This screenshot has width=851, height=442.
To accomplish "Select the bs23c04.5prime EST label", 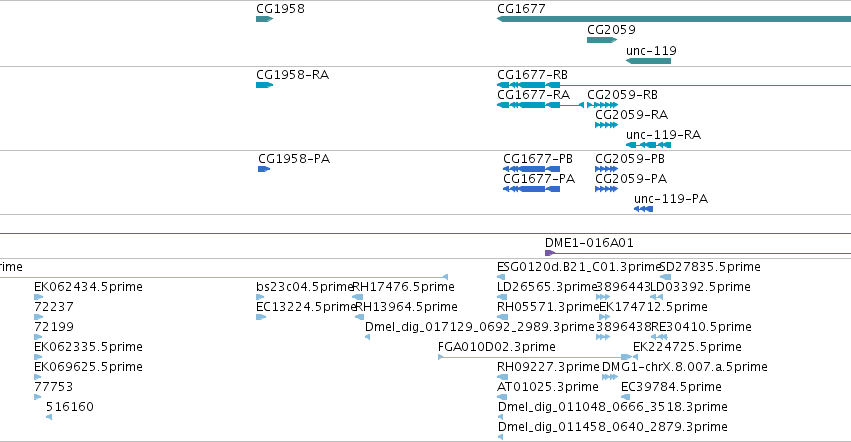I will [x=304, y=287].
